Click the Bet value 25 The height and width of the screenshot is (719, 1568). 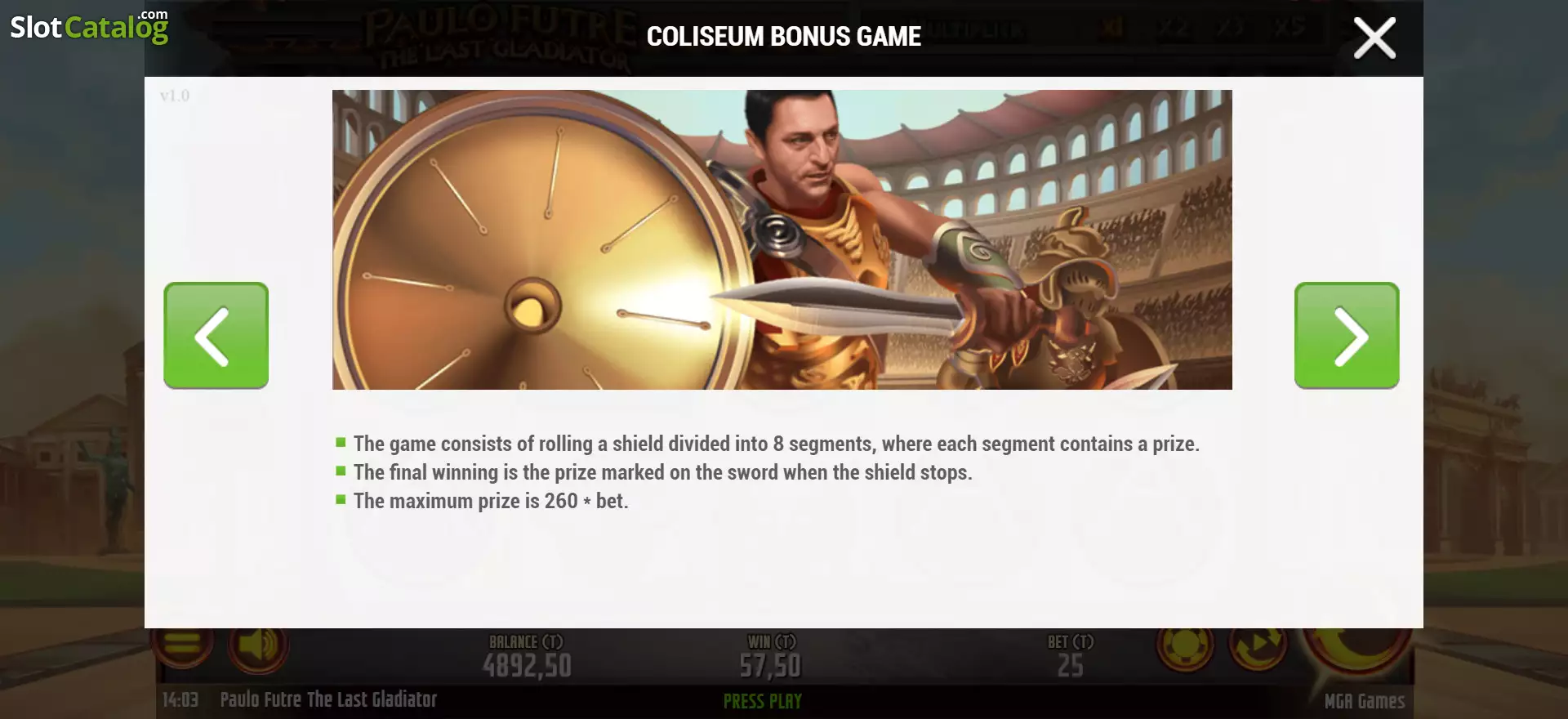[x=1071, y=666]
